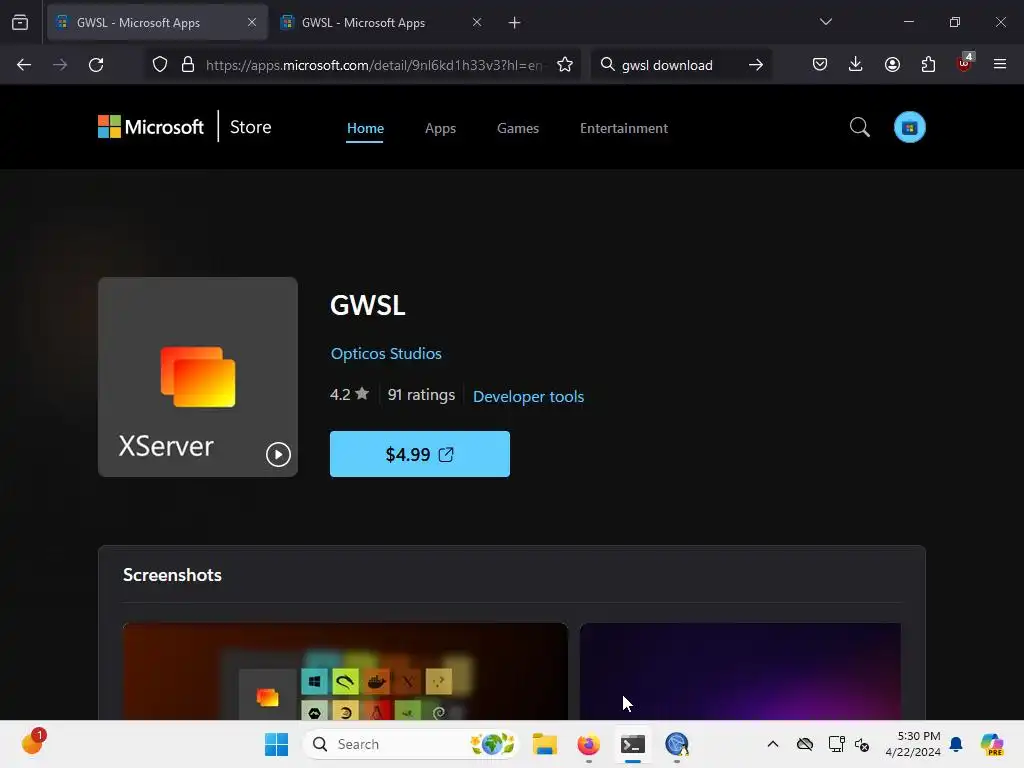Open Copilot preview from the taskbar
This screenshot has width=1024, height=768.
click(x=992, y=744)
